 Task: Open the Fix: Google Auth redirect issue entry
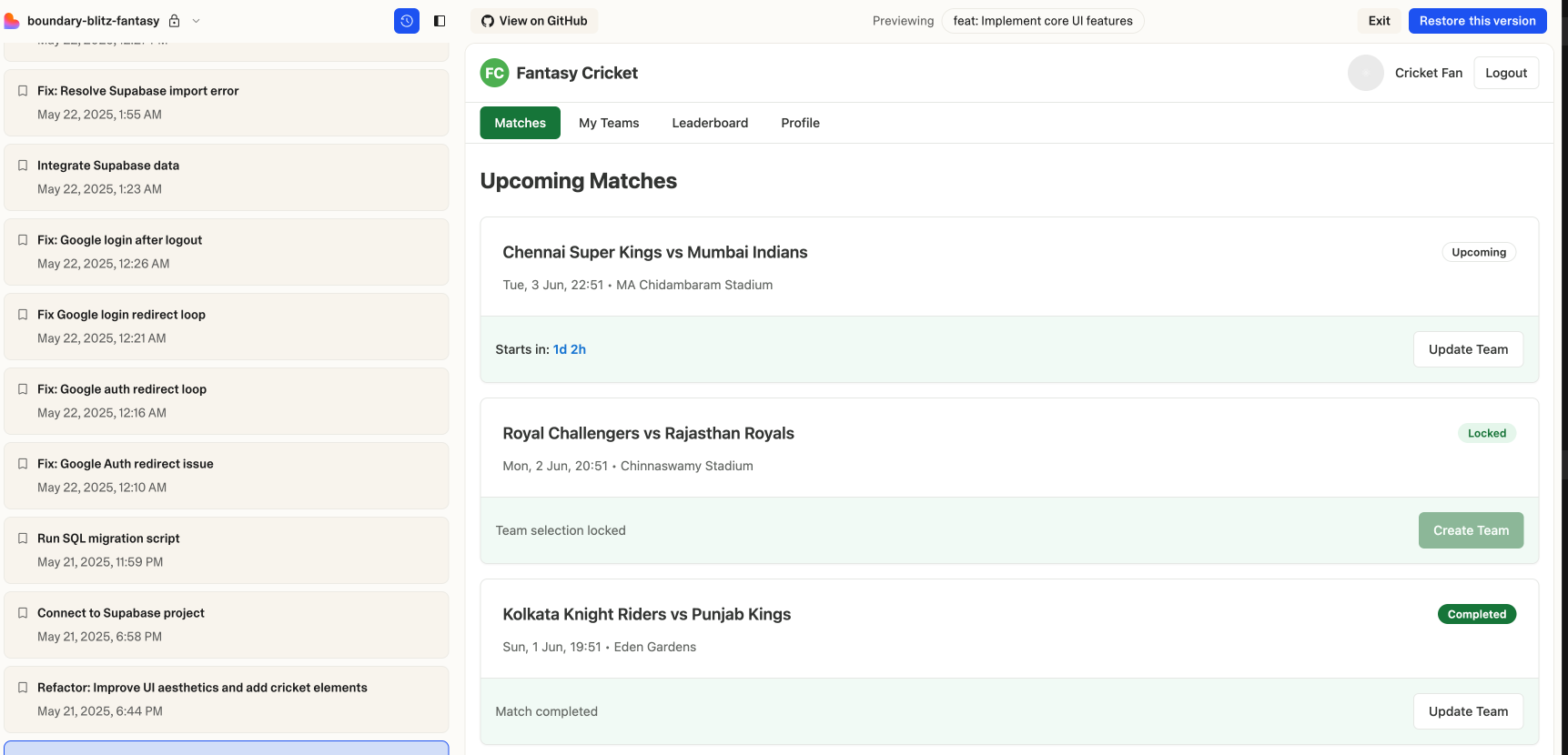227,476
